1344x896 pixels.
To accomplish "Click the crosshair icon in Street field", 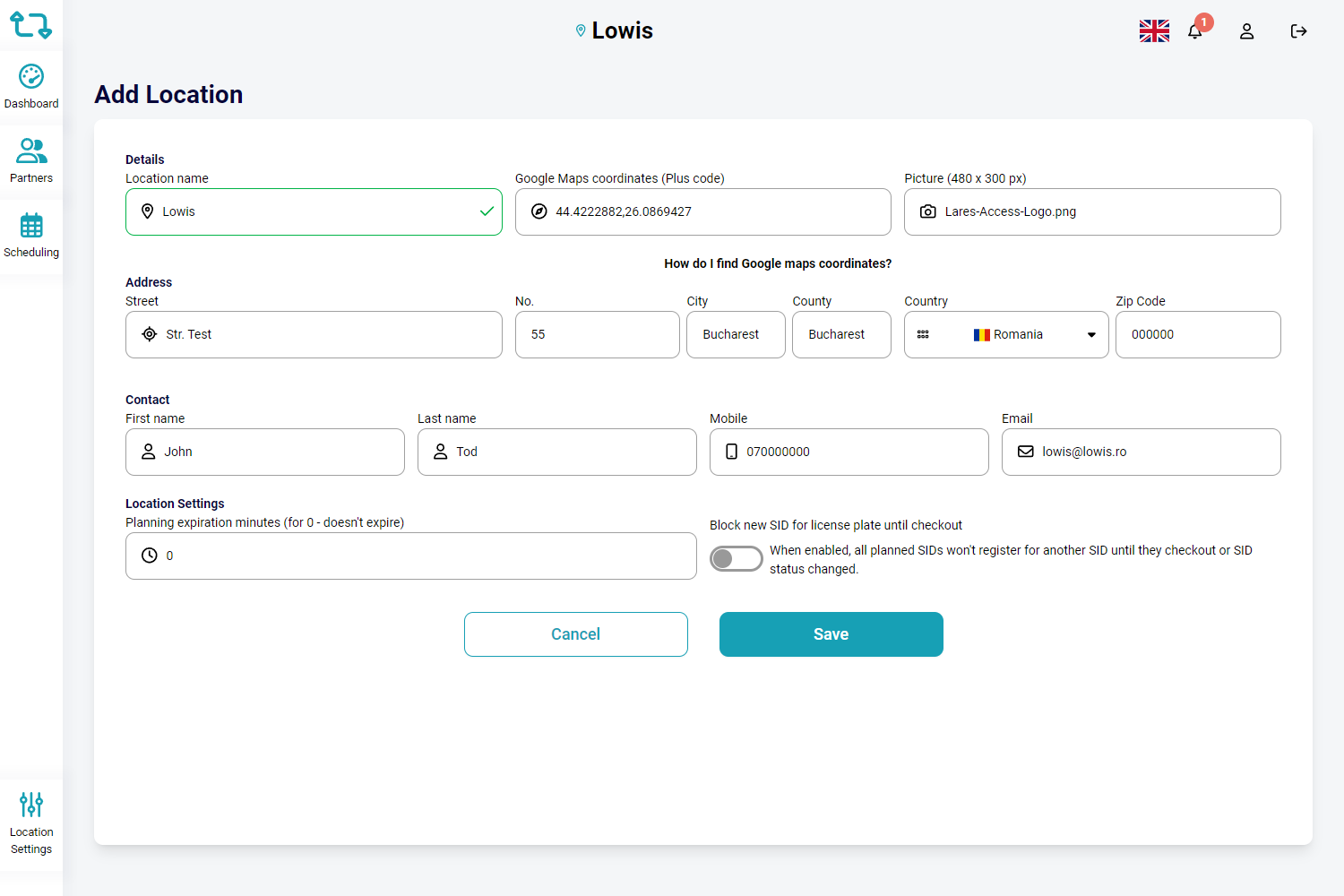I will [x=150, y=334].
